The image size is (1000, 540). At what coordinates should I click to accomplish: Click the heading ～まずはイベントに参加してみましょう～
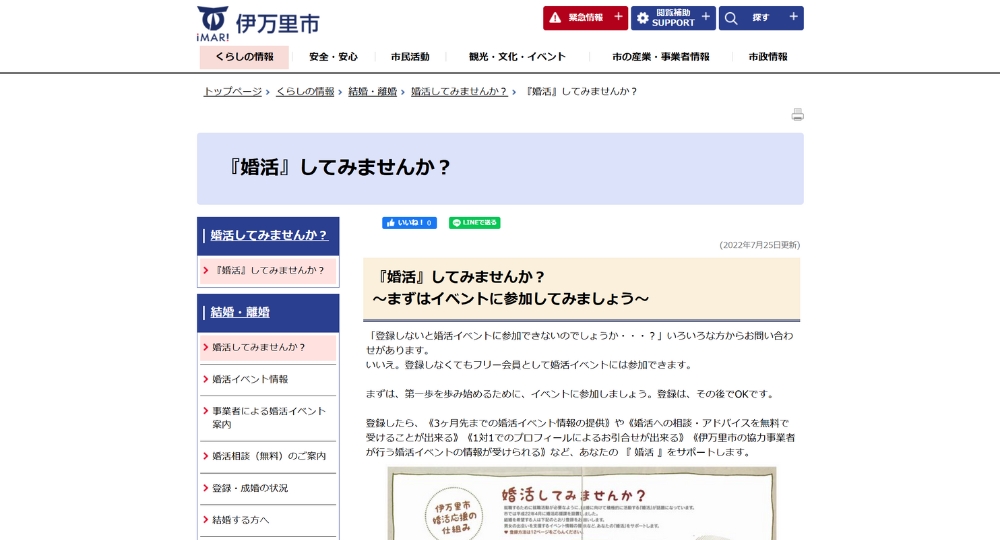[510, 298]
